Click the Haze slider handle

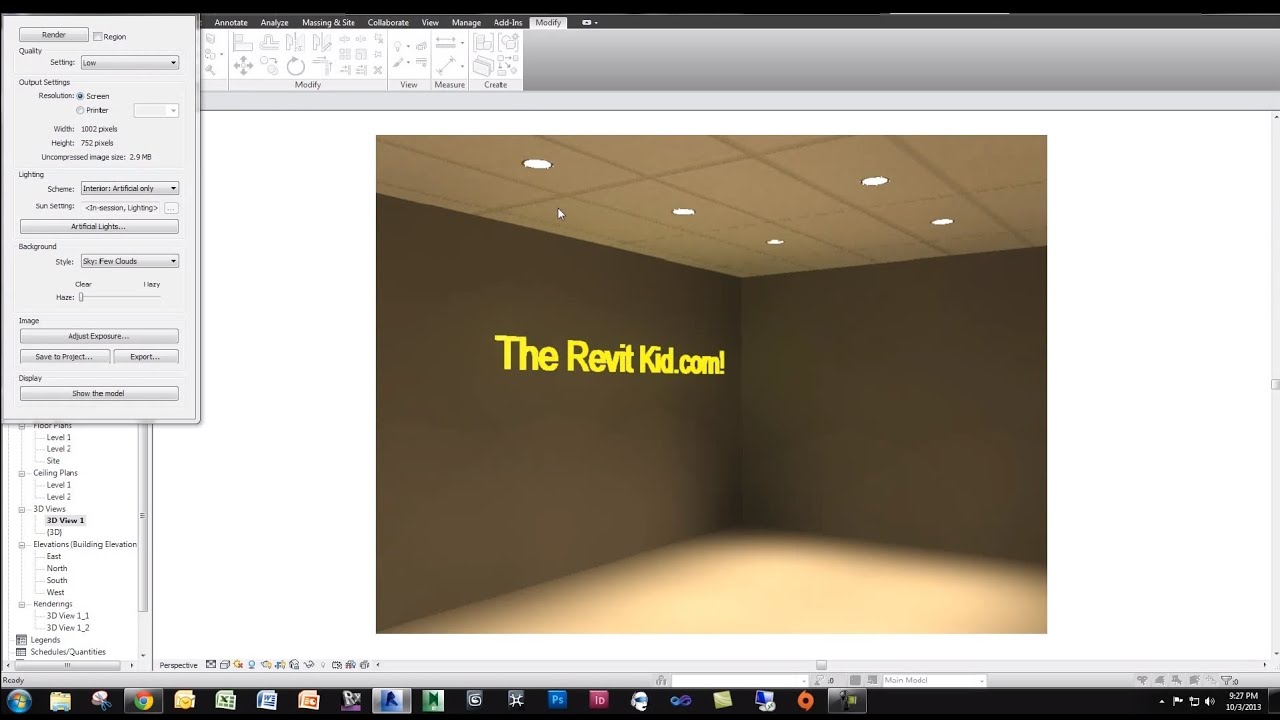[x=82, y=297]
